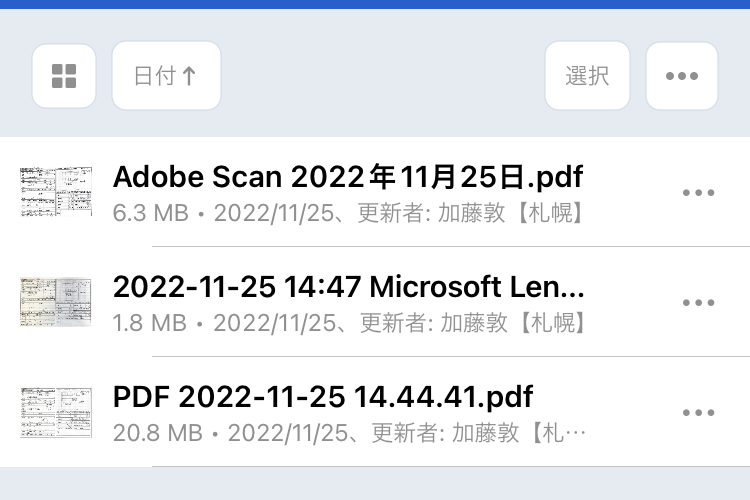Open the 日付 sort order dropdown
This screenshot has width=750, height=500.
[x=165, y=75]
